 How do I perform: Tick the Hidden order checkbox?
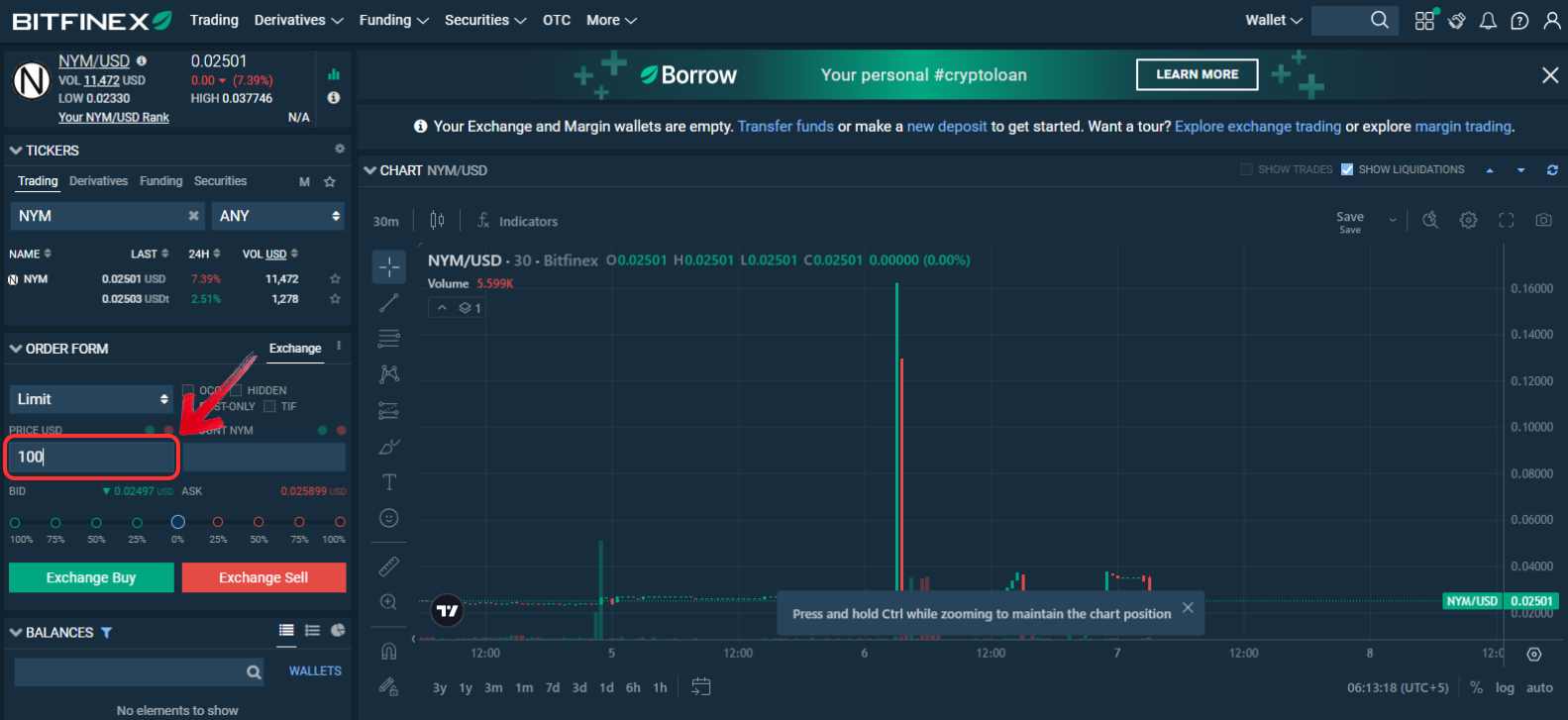point(236,390)
